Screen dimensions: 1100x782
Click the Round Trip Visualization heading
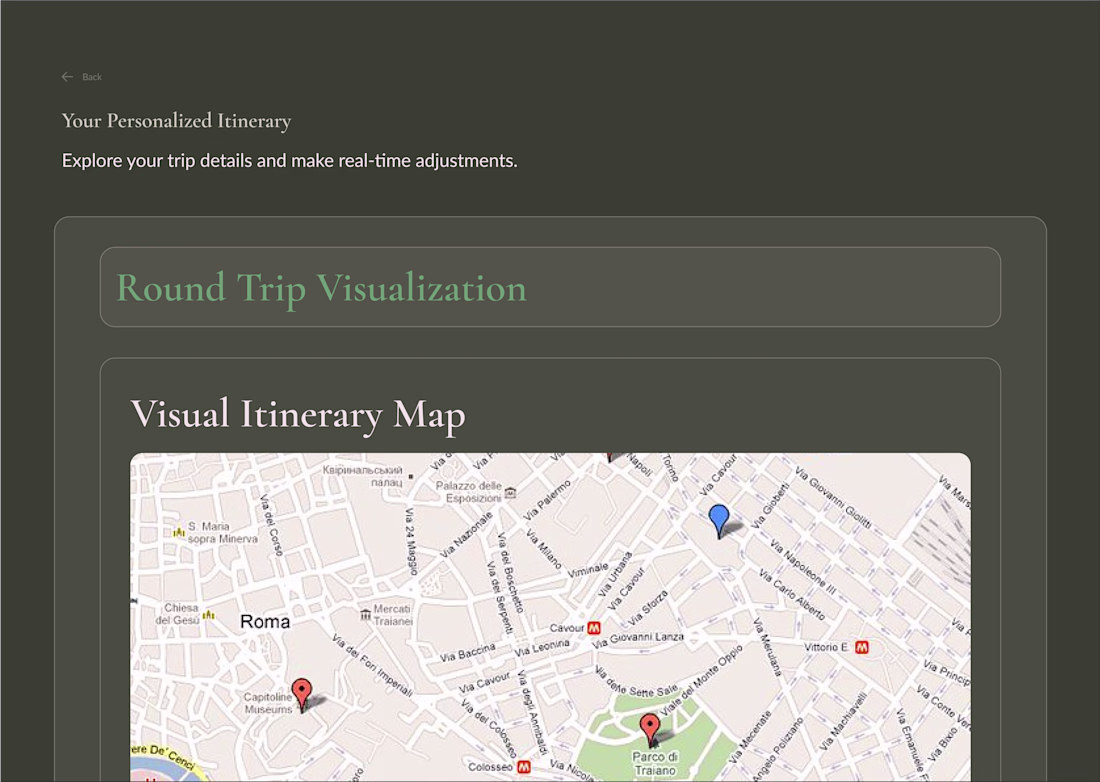click(321, 288)
